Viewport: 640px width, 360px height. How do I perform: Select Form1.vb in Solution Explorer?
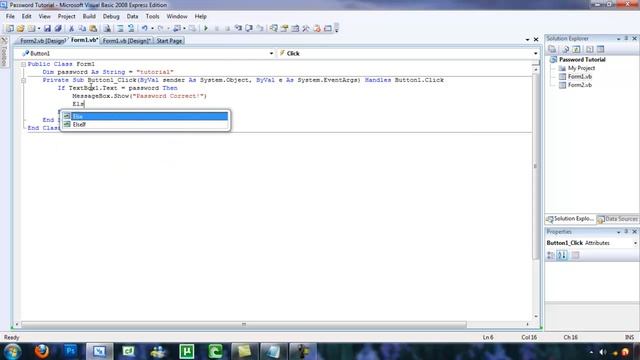(x=580, y=76)
